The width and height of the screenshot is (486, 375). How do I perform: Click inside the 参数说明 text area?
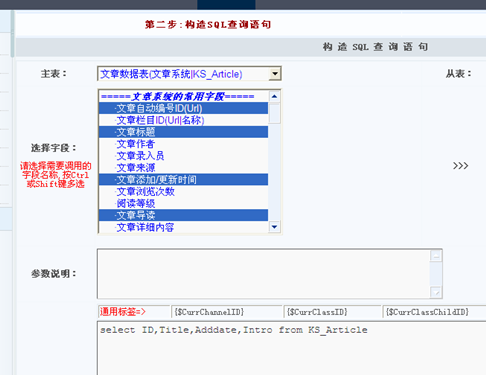coord(263,274)
